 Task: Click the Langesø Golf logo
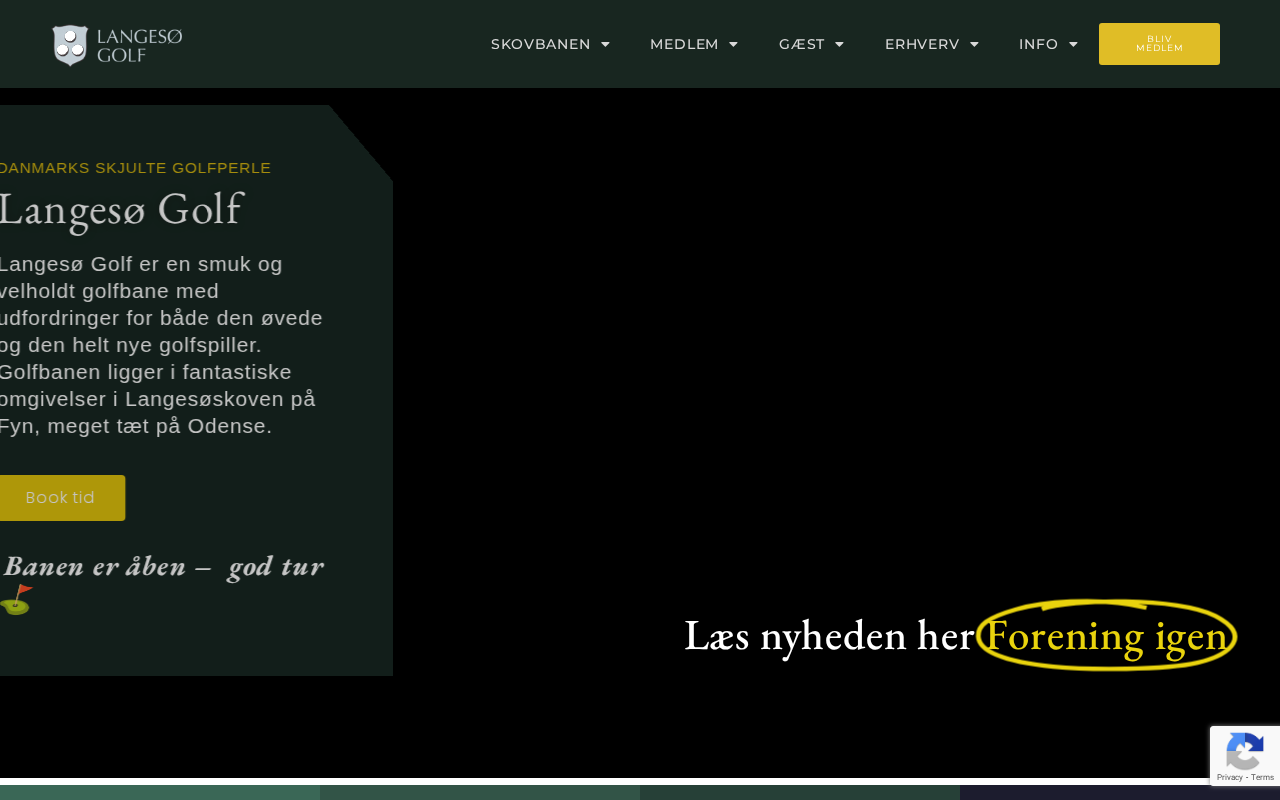click(x=117, y=45)
